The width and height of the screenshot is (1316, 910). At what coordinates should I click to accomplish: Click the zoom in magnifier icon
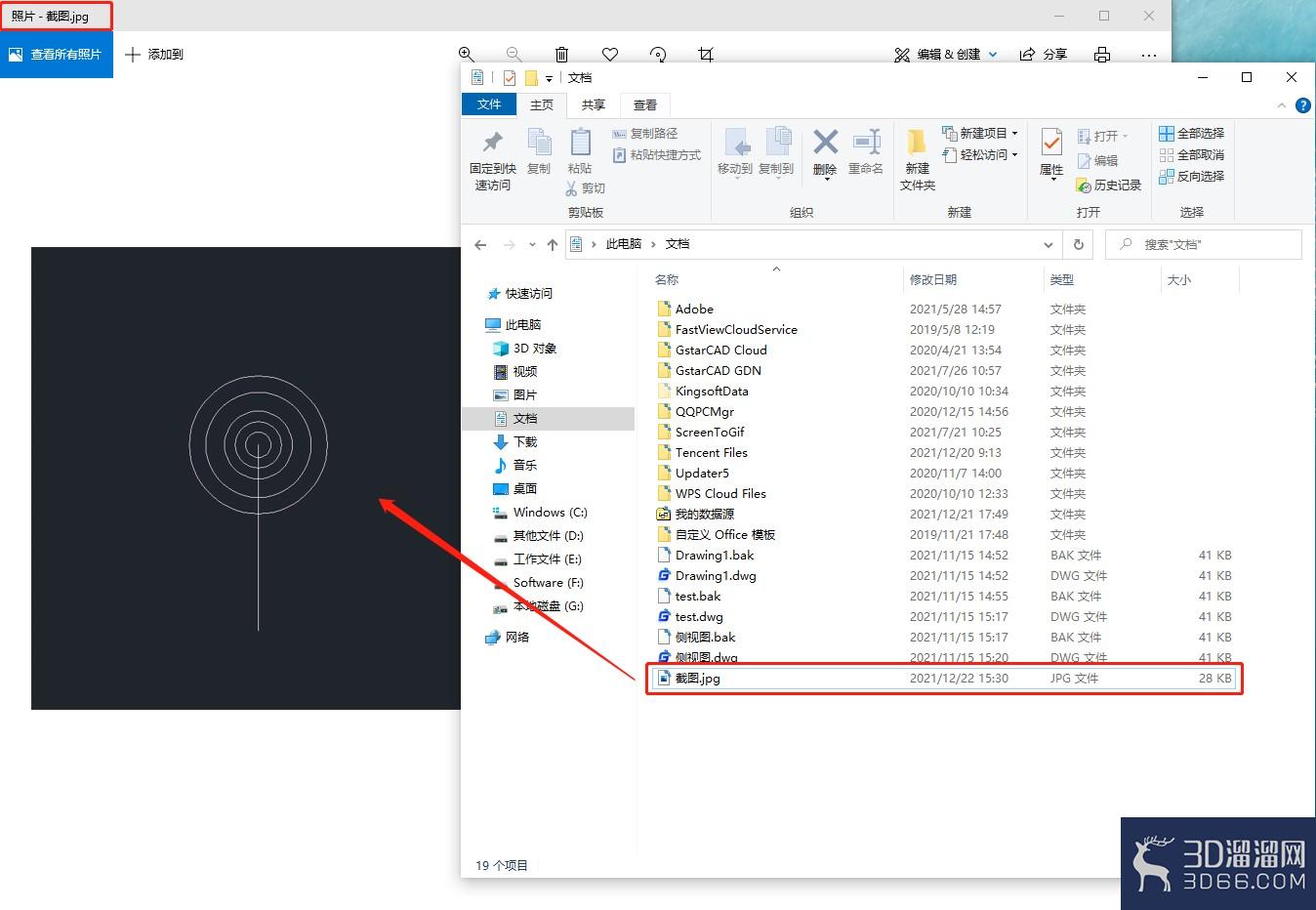[467, 55]
